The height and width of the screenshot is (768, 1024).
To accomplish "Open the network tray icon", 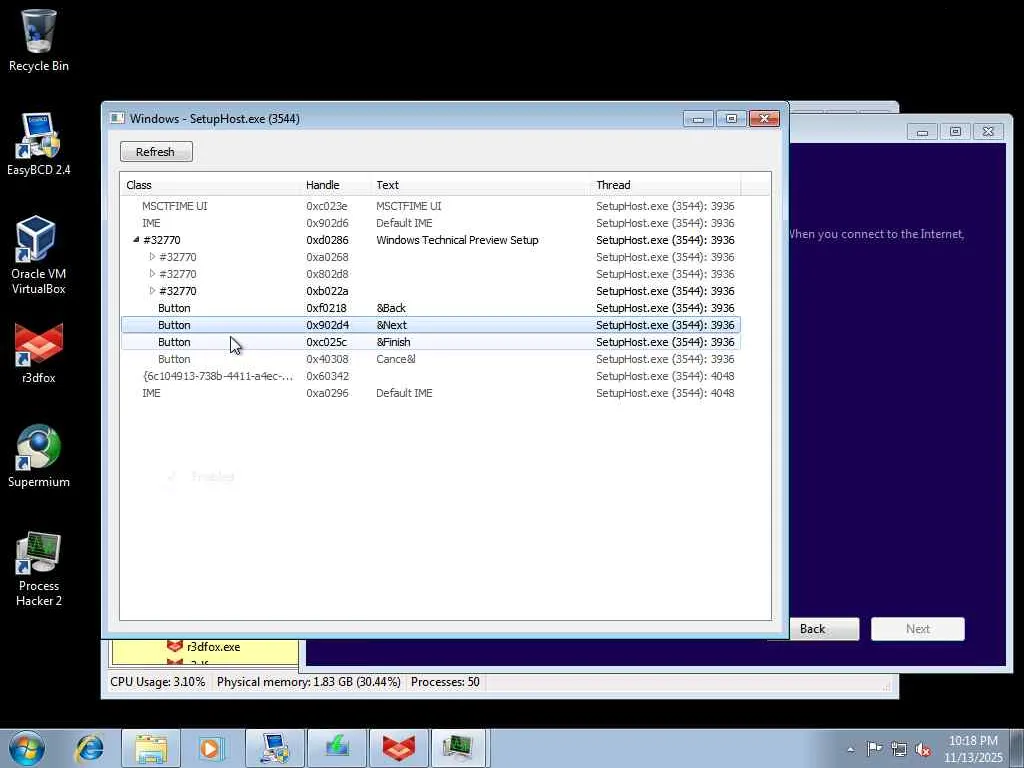I will pos(899,749).
